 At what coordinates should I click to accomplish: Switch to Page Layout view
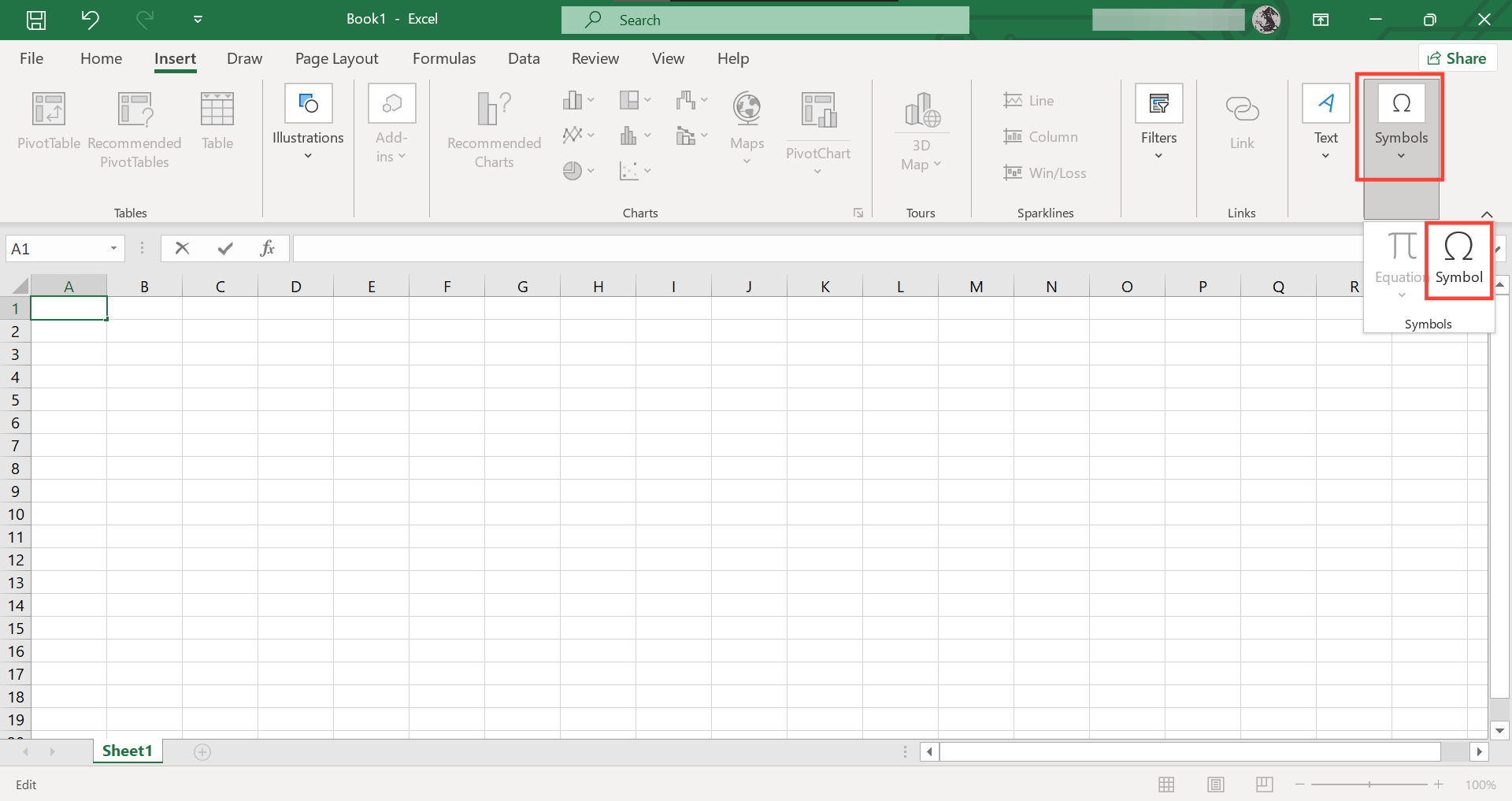point(1216,784)
